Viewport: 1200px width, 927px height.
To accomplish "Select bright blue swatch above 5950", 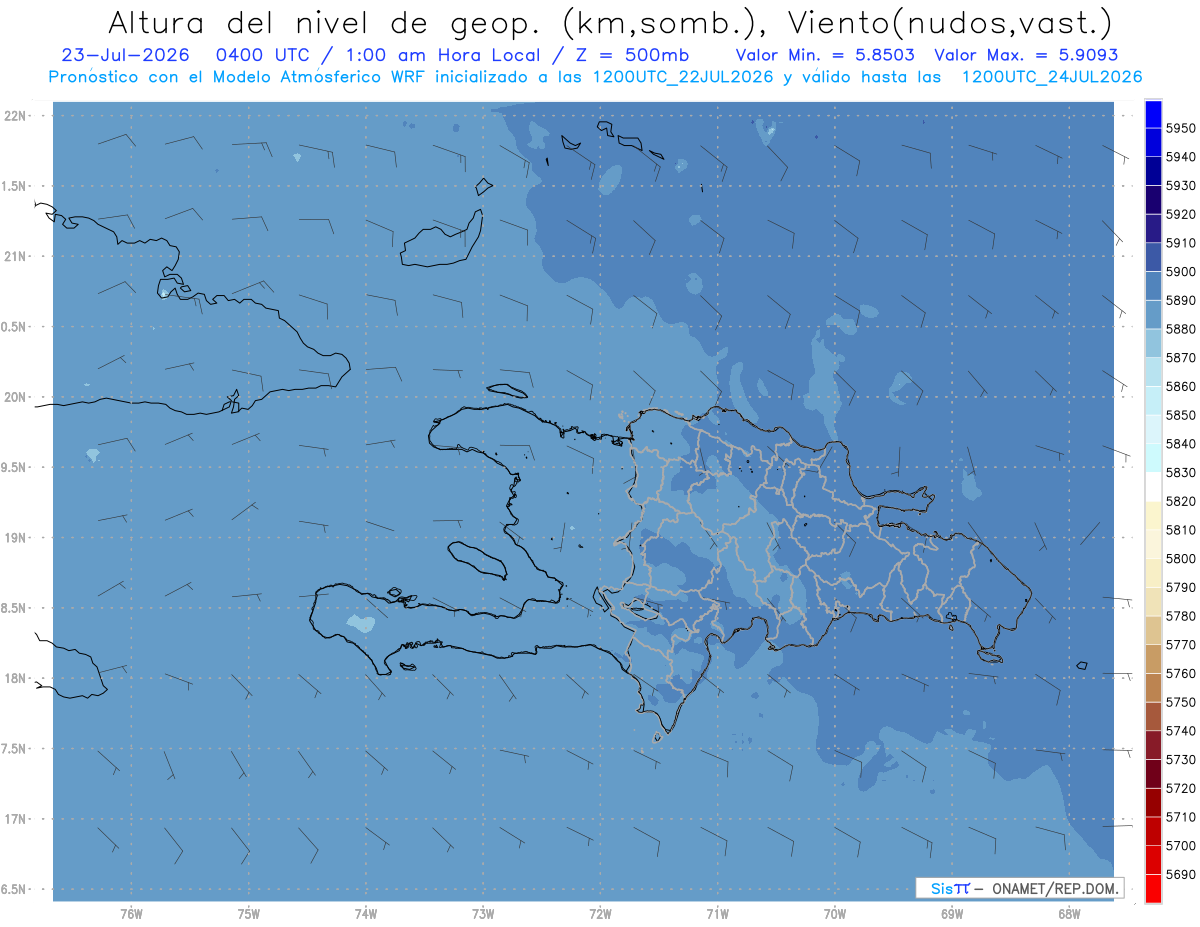I will pos(1153,114).
